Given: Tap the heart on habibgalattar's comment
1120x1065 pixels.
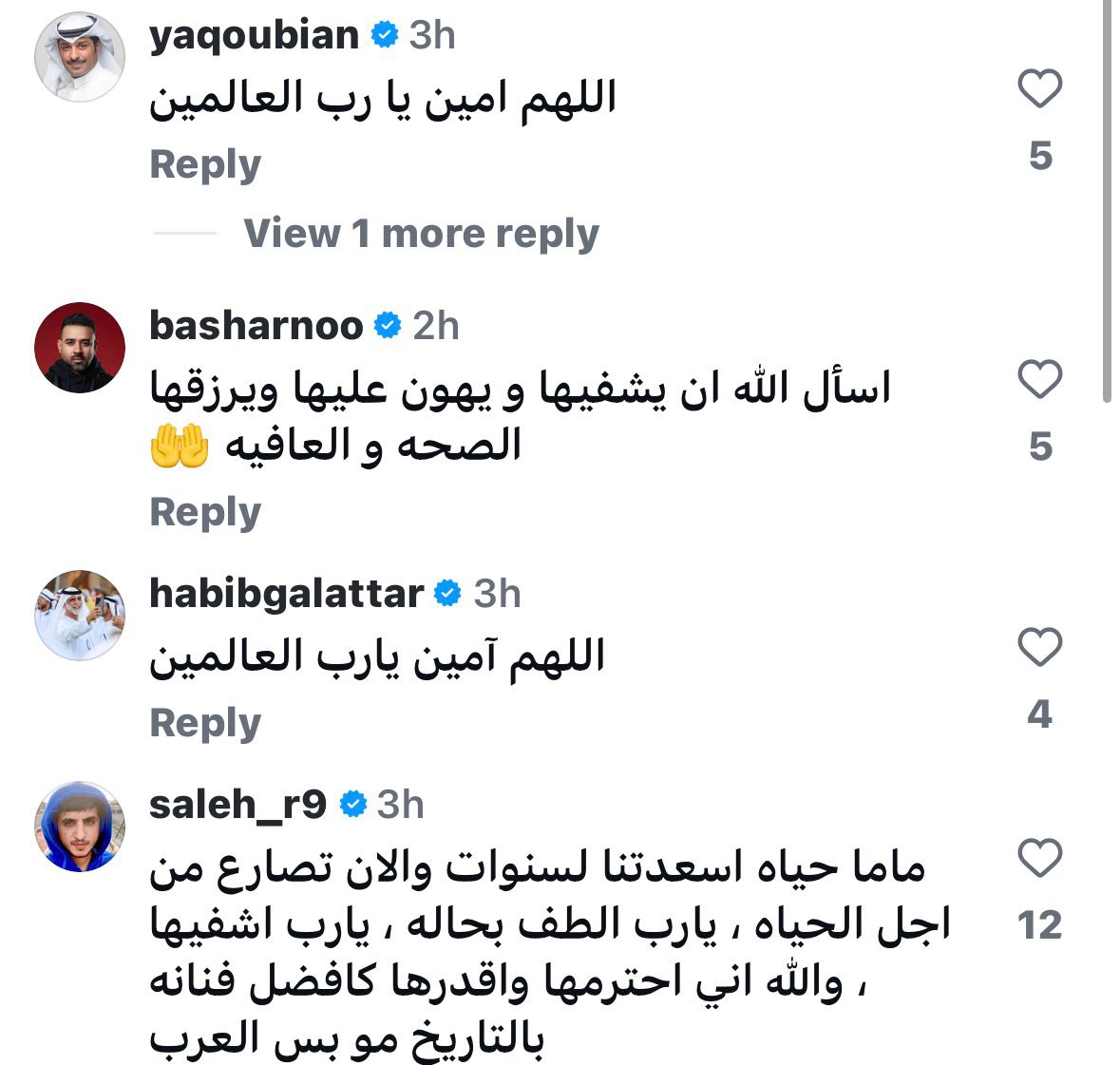Looking at the screenshot, I should (1041, 648).
